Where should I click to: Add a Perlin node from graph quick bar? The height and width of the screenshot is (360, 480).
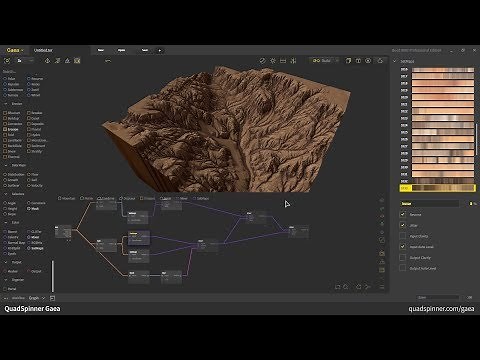(87, 198)
